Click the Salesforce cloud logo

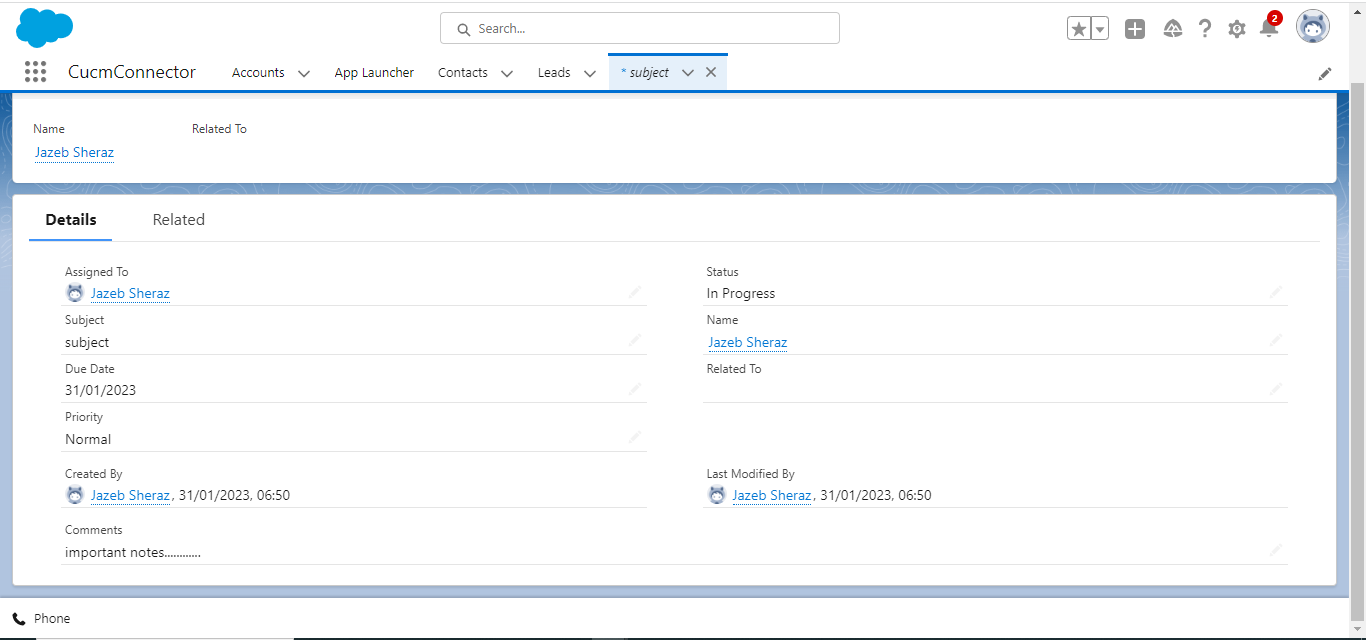[x=44, y=27]
